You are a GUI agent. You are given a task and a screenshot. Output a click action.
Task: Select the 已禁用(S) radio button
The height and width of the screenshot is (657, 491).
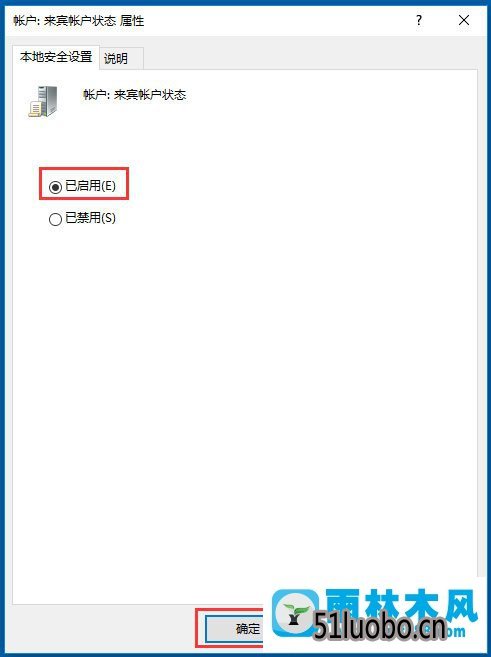(55, 219)
